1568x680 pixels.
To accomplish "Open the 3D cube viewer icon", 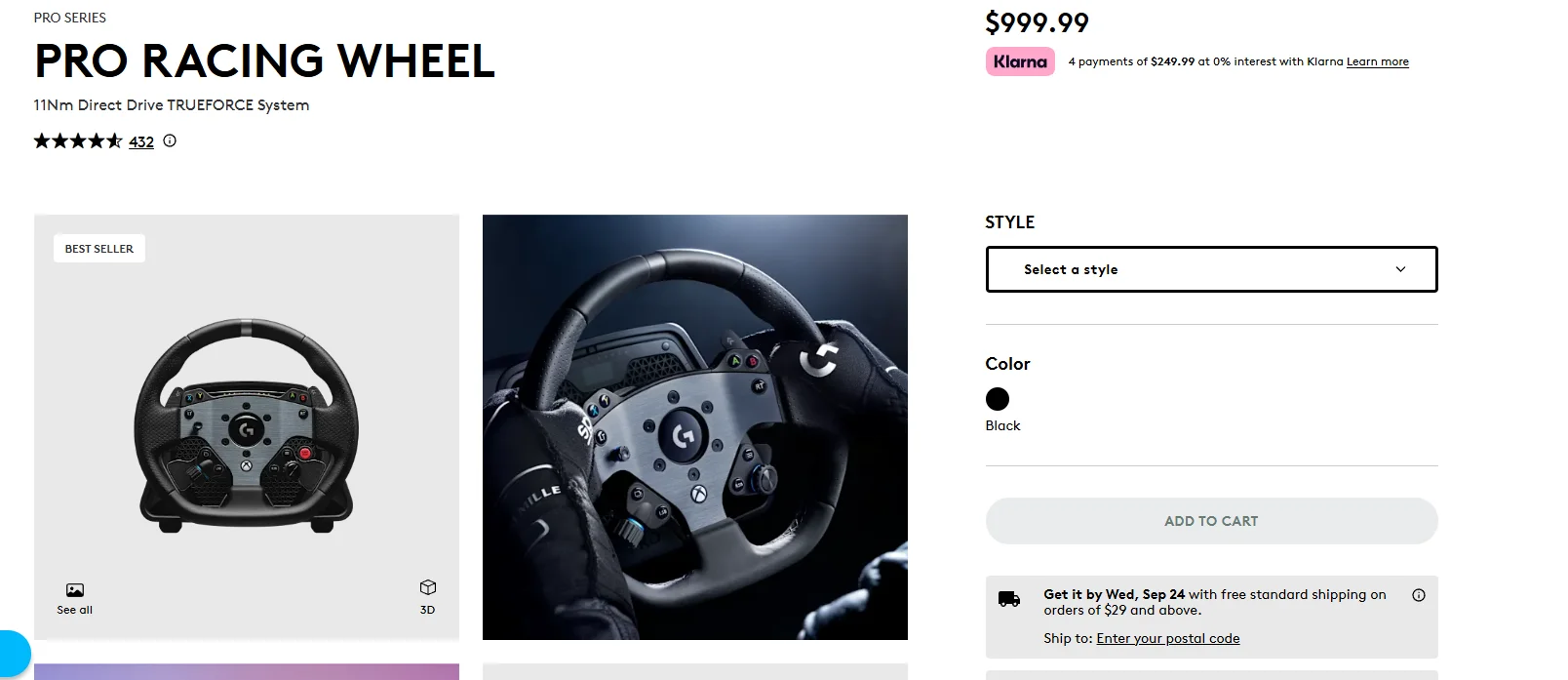I will (x=428, y=587).
